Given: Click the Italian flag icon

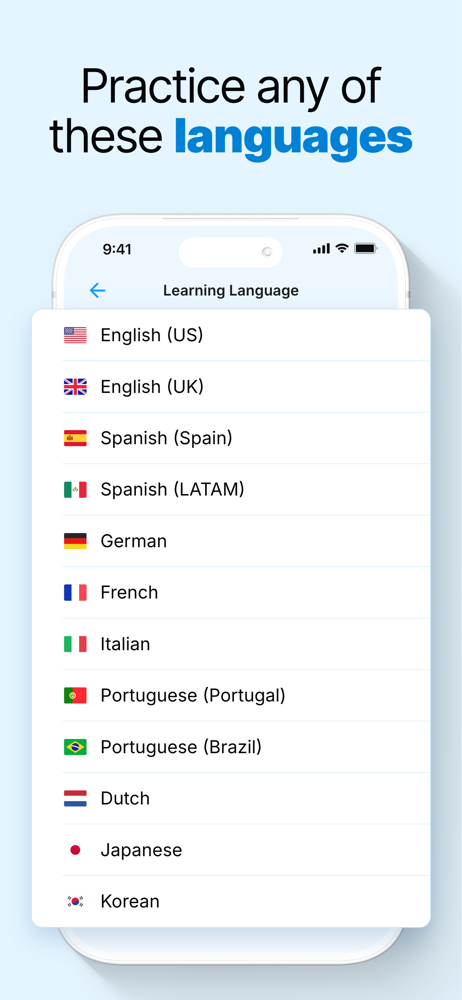Looking at the screenshot, I should 75,644.
